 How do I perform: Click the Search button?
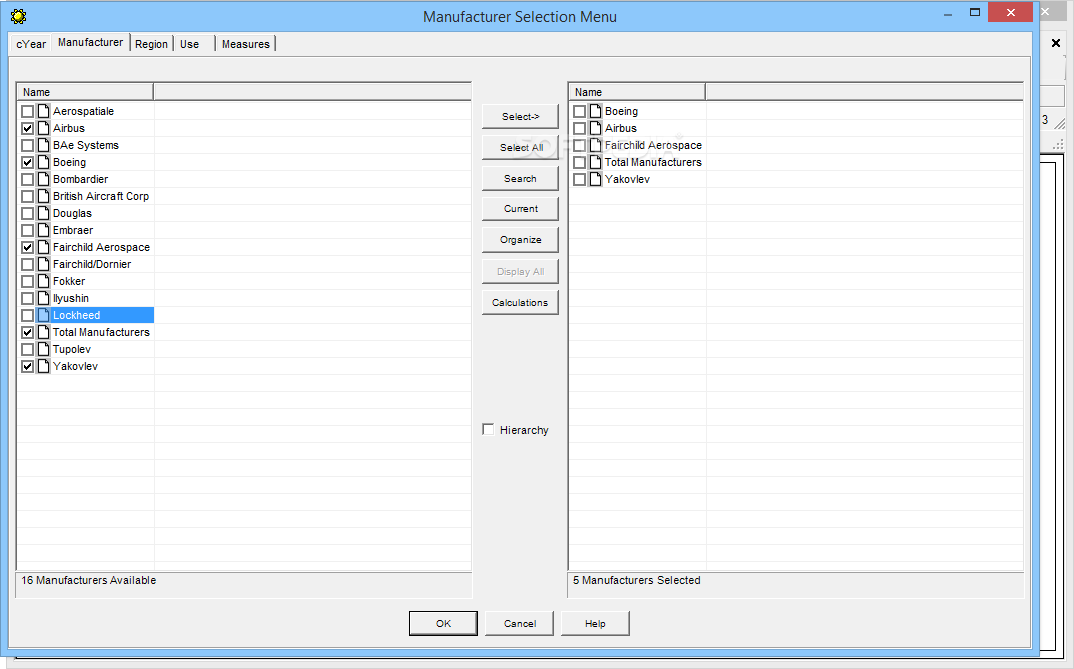(521, 178)
